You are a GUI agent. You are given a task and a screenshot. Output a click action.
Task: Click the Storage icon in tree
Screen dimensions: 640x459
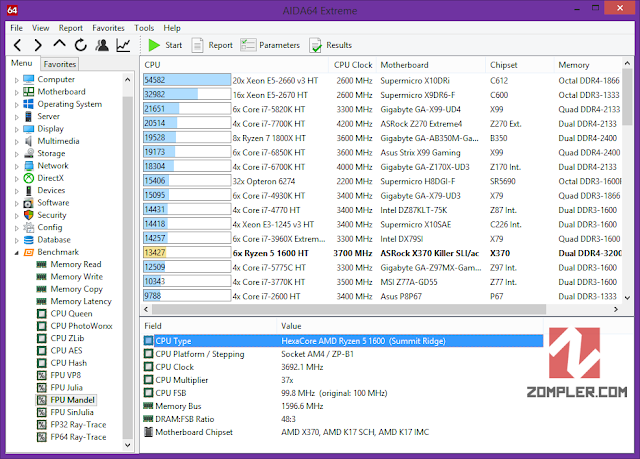[29, 153]
